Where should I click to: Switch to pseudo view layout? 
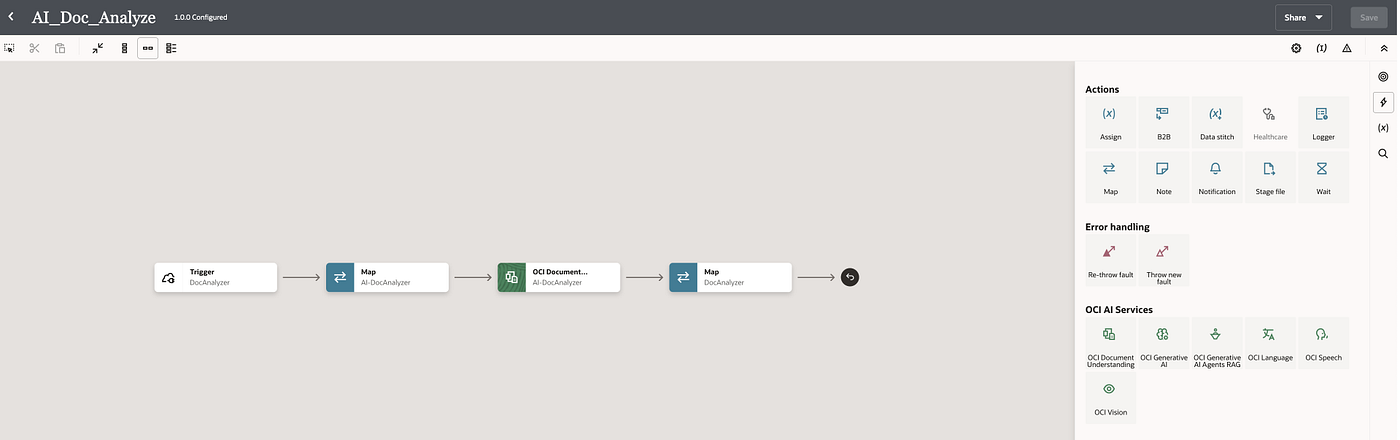pyautogui.click(x=172, y=48)
